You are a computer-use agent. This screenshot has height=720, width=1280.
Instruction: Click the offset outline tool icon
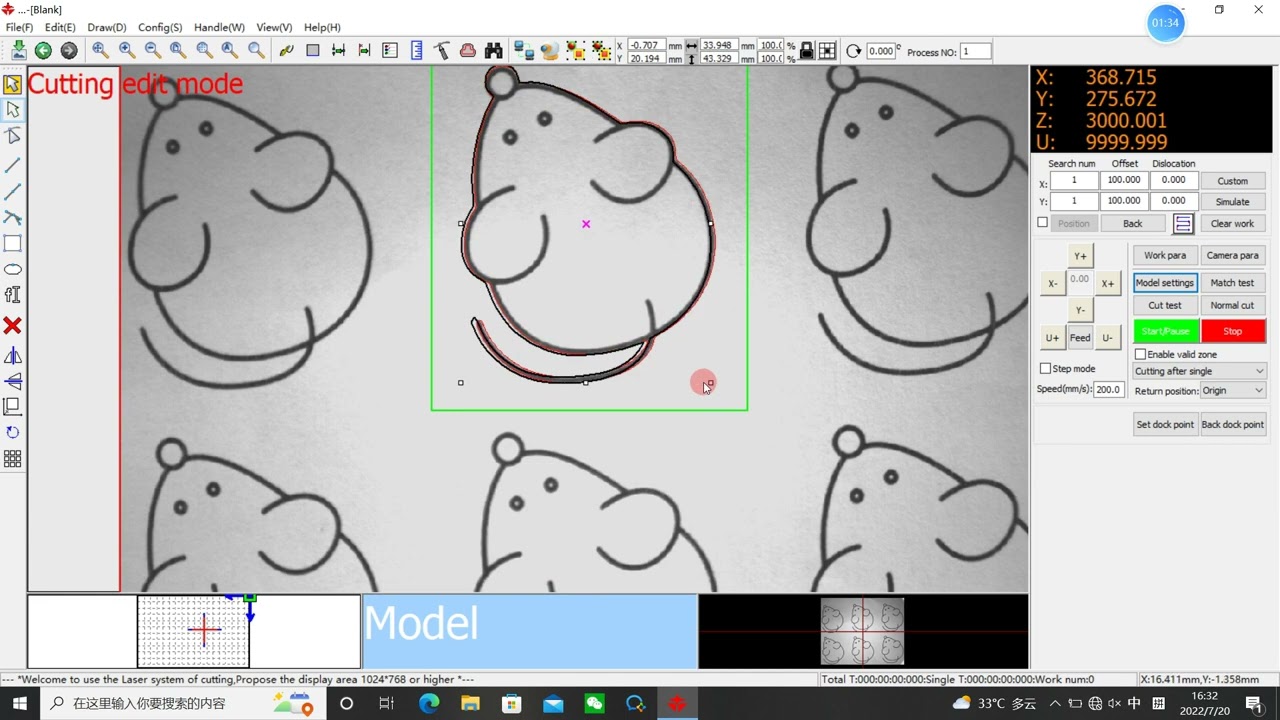tap(12, 406)
